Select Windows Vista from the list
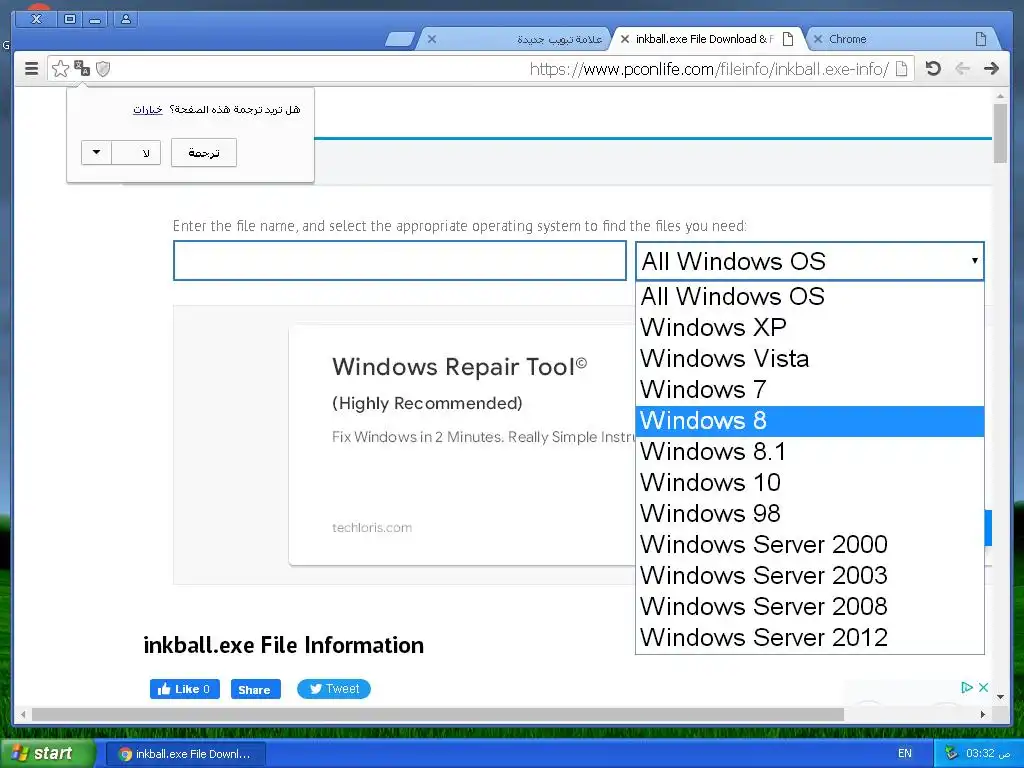 810,359
